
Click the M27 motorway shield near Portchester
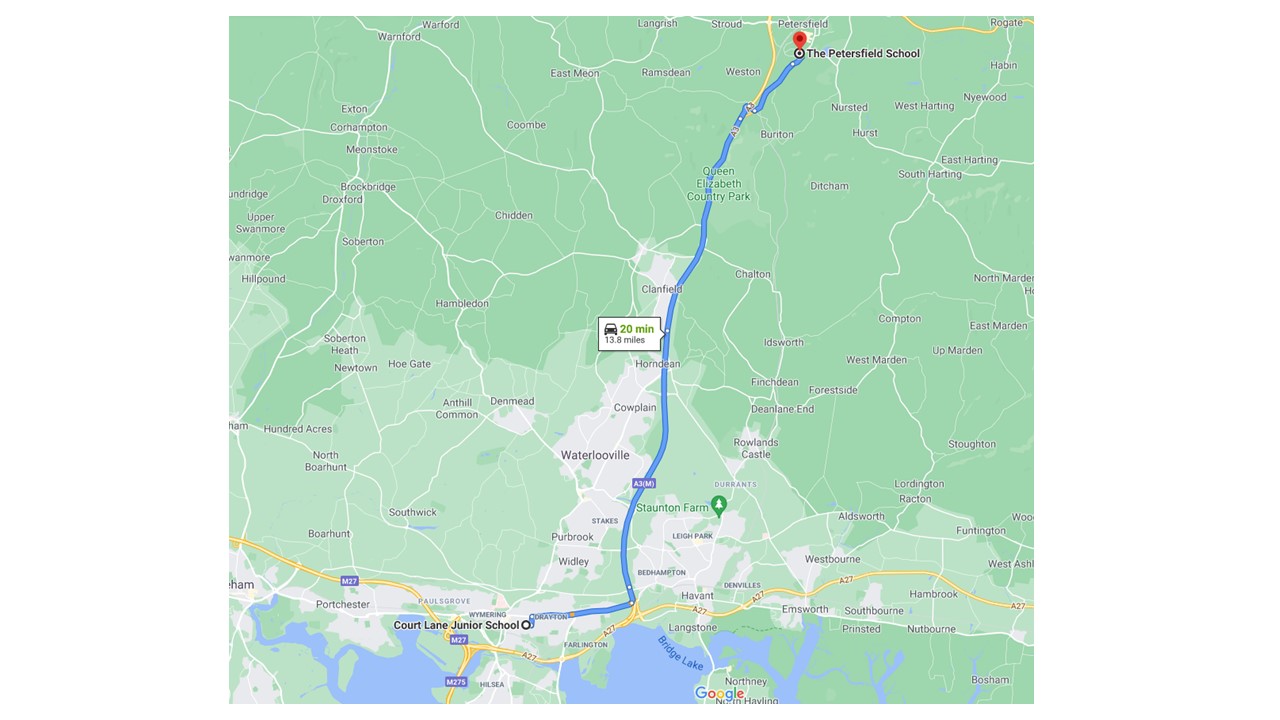coord(349,581)
